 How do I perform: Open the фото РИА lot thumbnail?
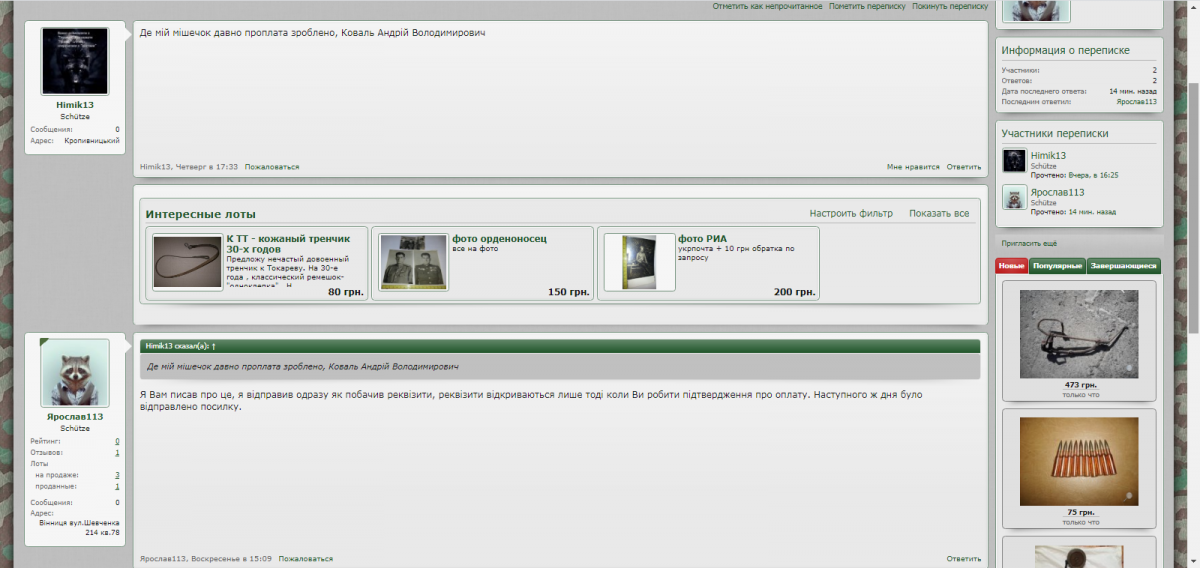[640, 263]
